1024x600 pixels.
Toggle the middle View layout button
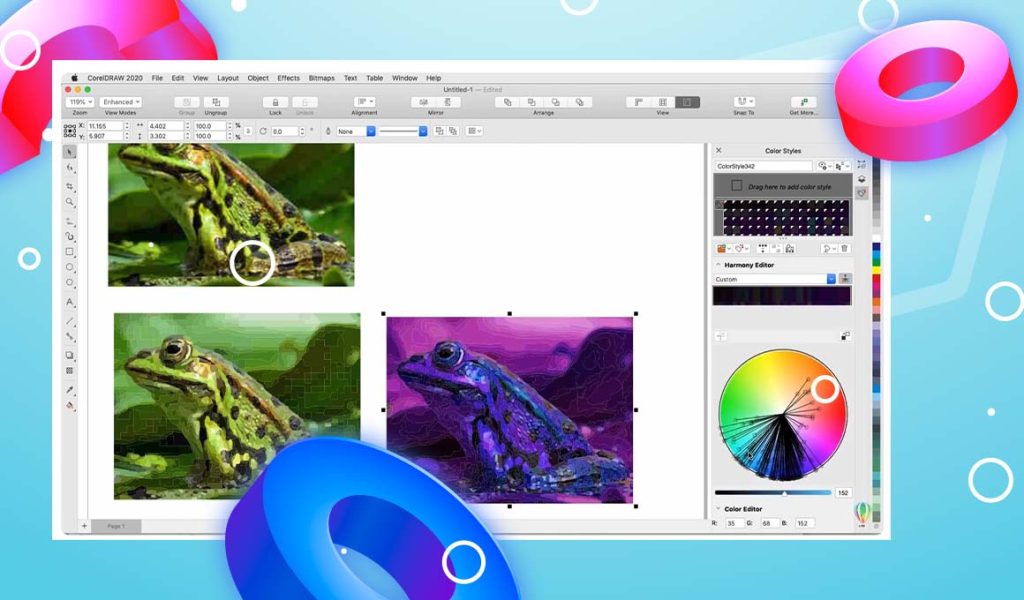click(663, 103)
